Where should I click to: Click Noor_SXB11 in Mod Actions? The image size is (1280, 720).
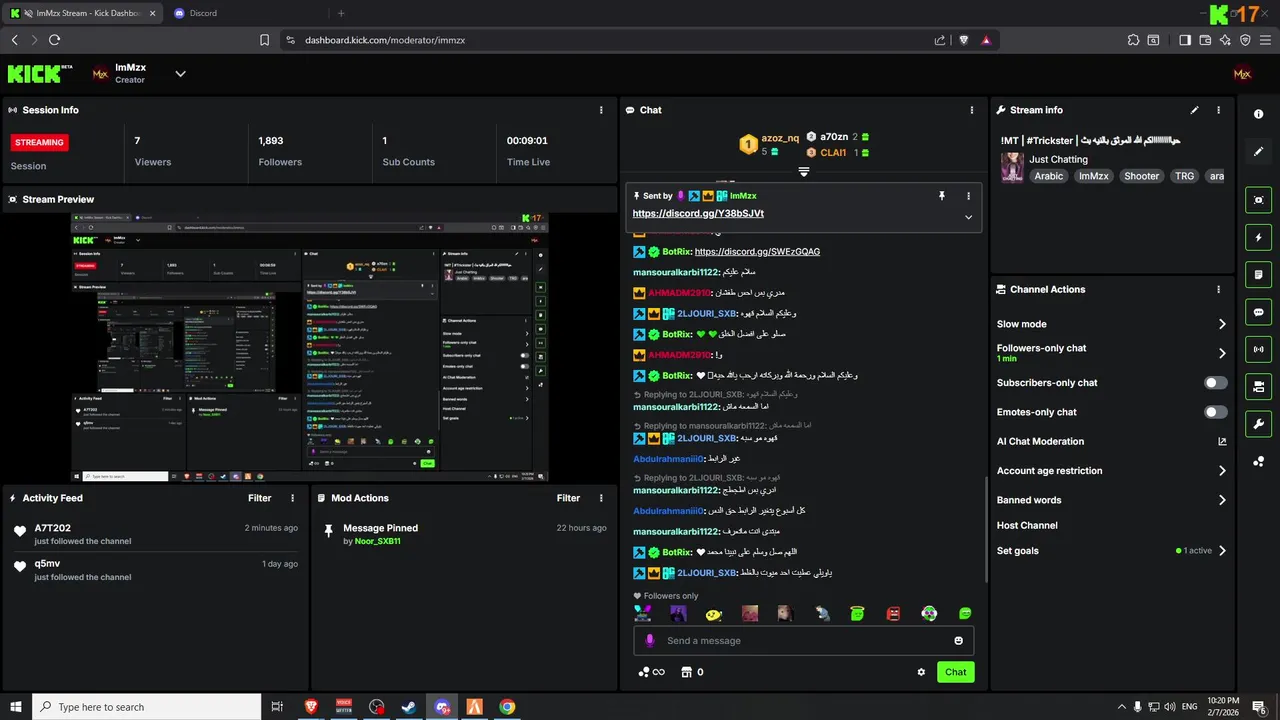click(378, 541)
